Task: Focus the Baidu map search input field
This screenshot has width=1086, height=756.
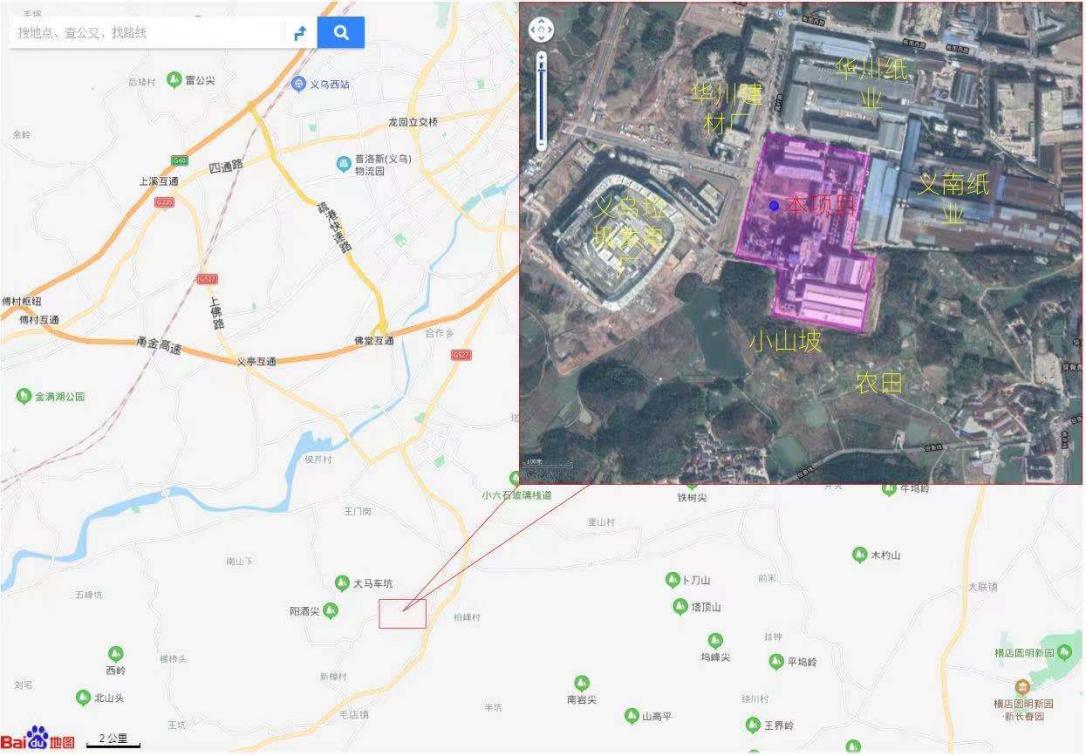Action: click(147, 33)
